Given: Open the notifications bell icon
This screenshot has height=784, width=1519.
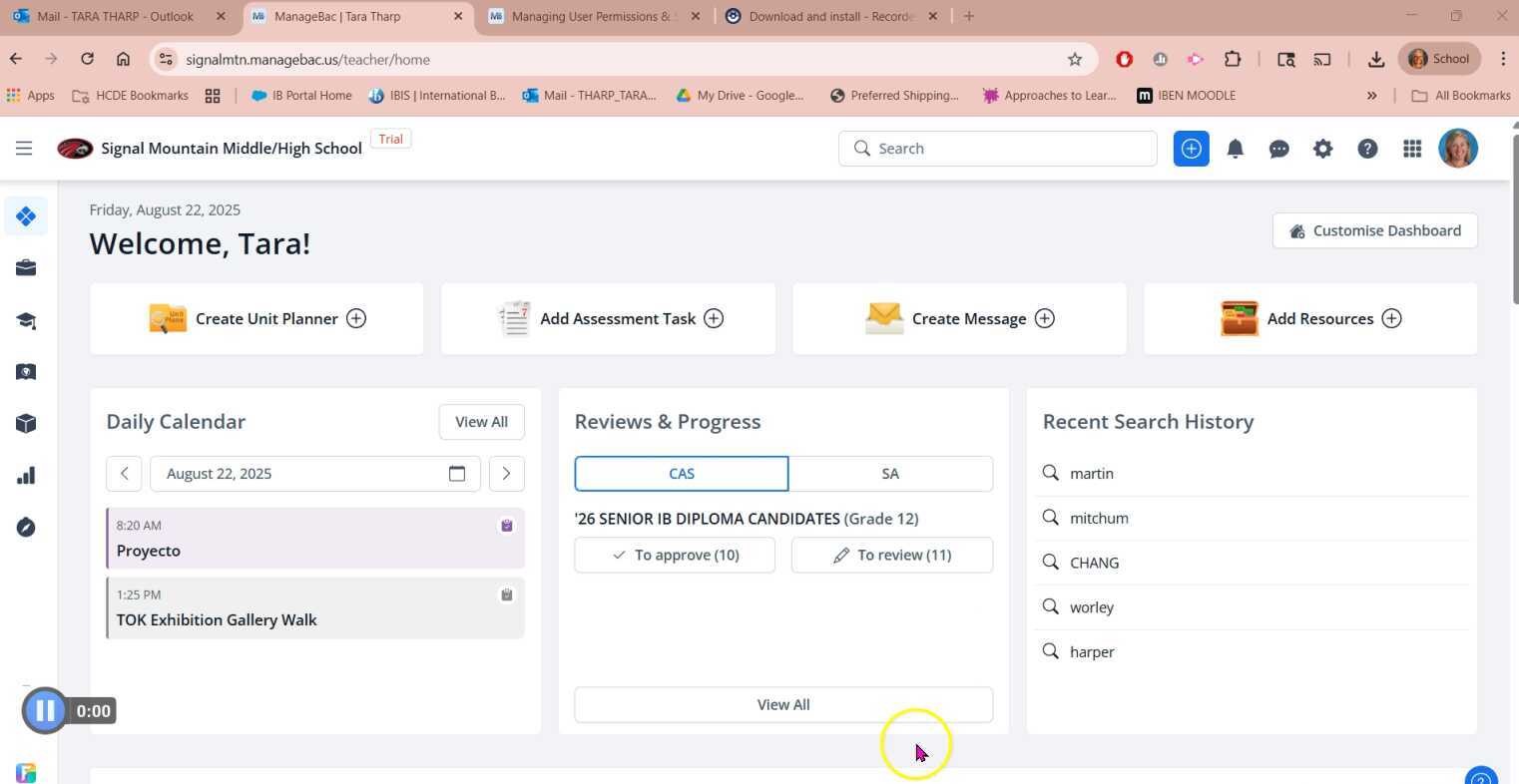Looking at the screenshot, I should [1235, 149].
